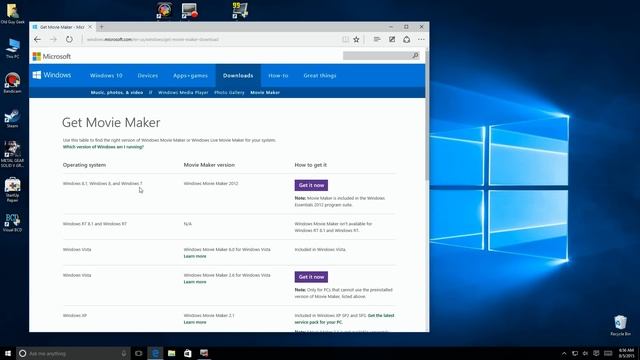Click Learn more under Movie Maker 2.6
This screenshot has height=360, width=640.
coord(195,282)
